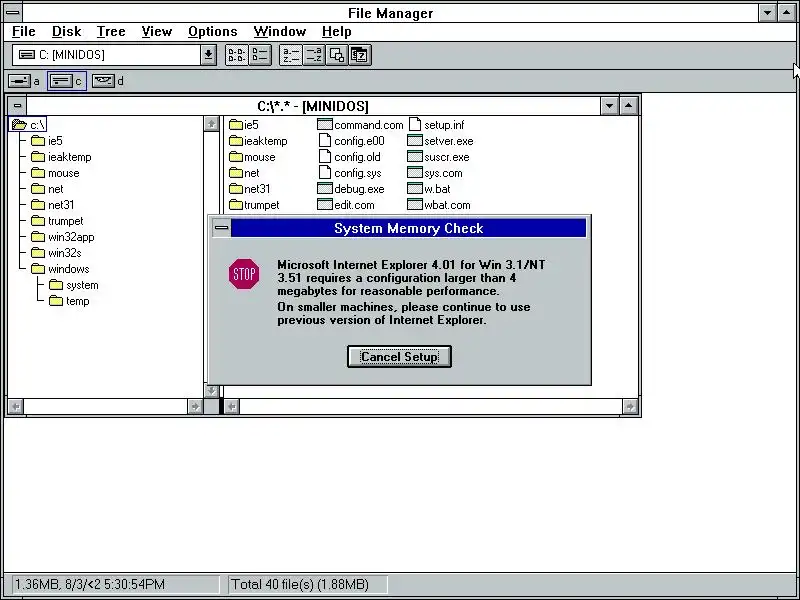Click status bar total files text
Screen dimensions: 800x600
(300, 584)
